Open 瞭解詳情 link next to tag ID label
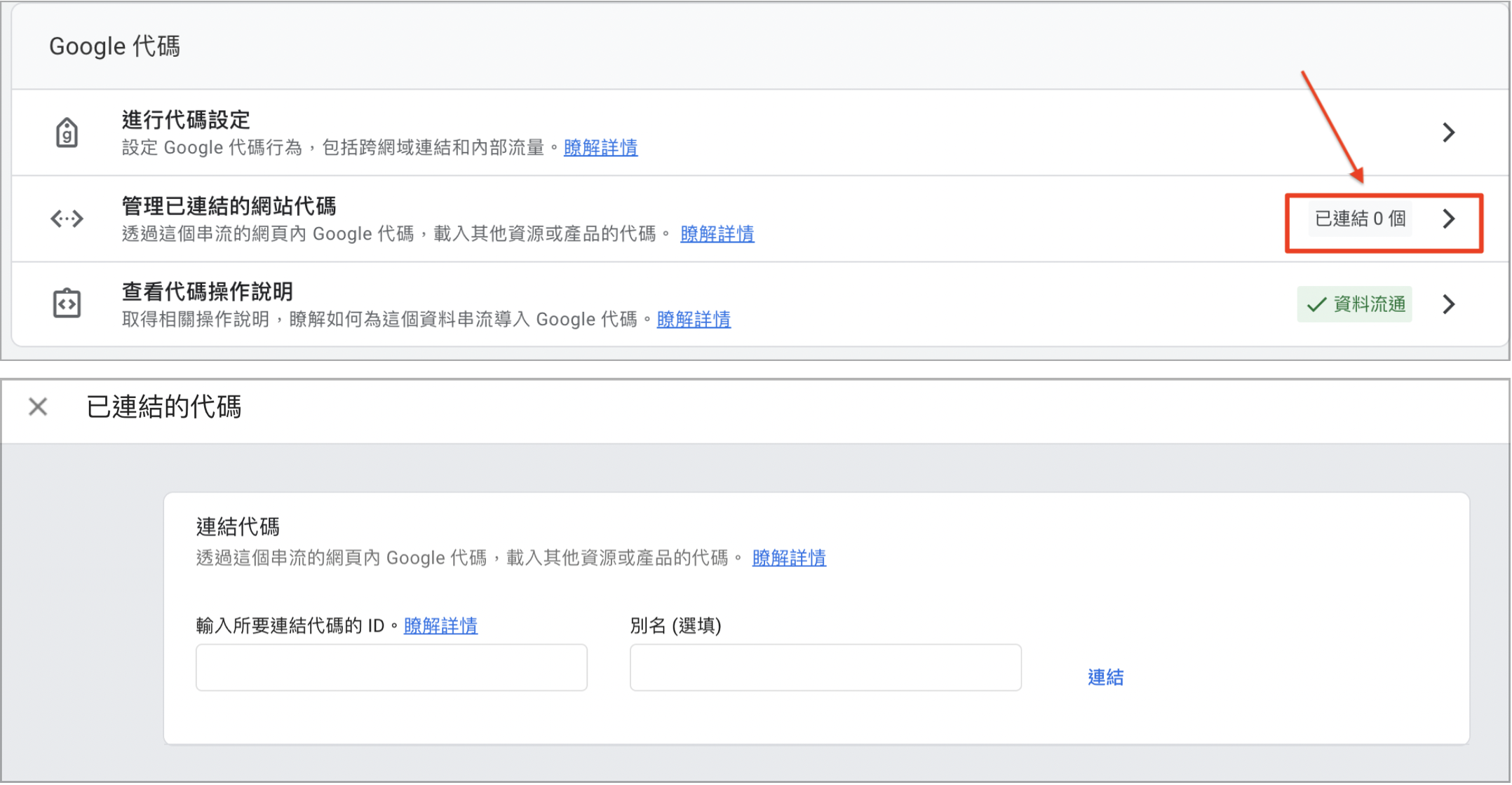 [440, 625]
